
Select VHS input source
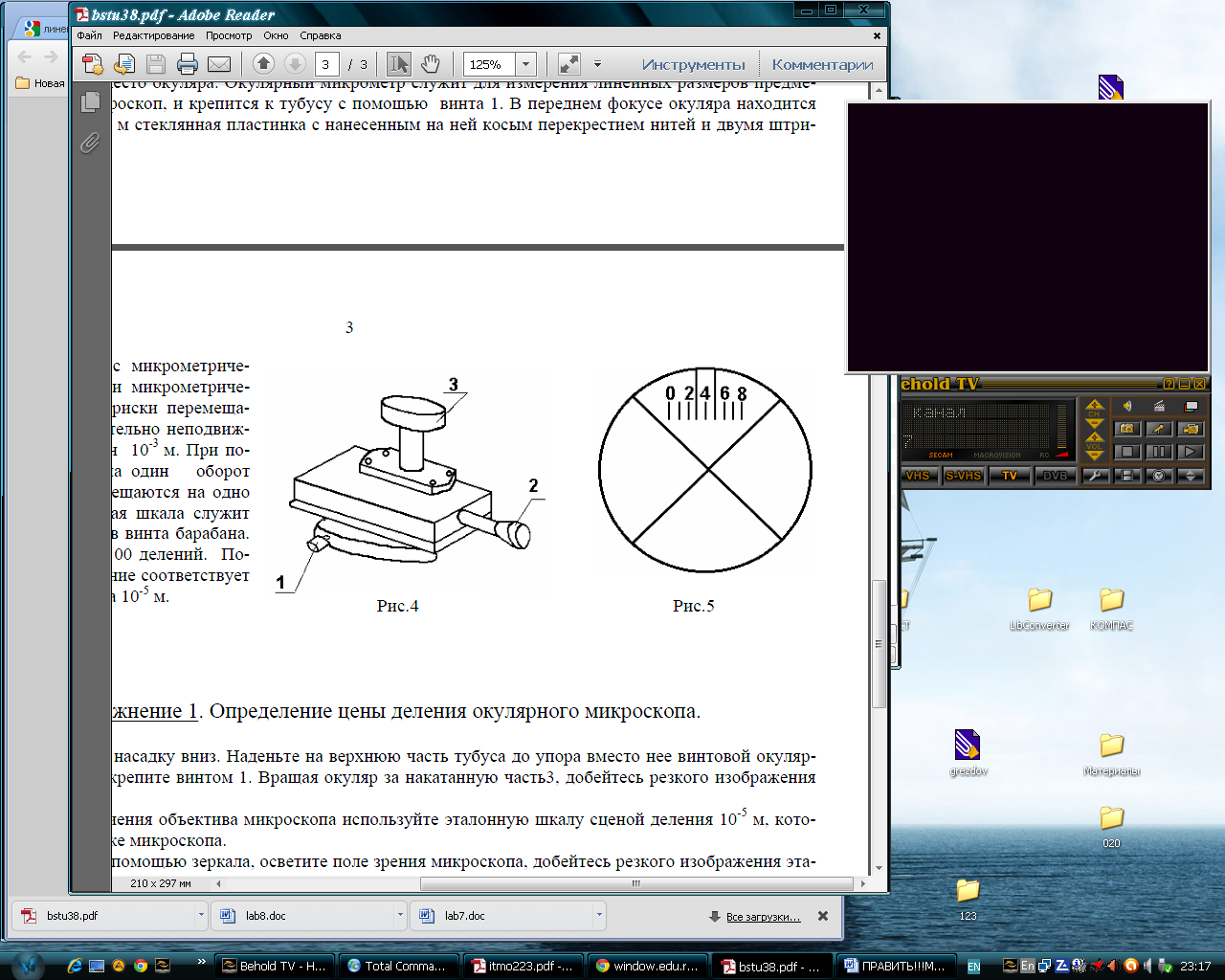[918, 476]
